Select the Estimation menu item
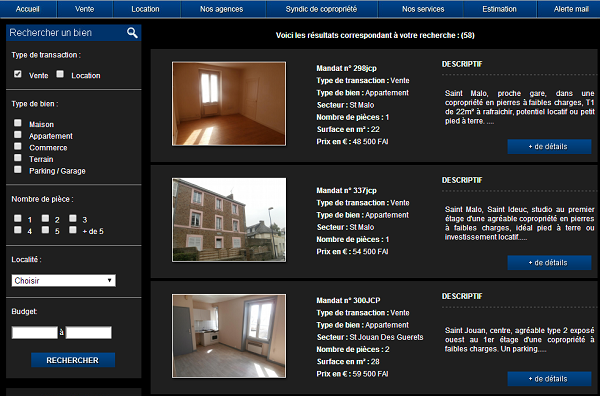 point(499,9)
